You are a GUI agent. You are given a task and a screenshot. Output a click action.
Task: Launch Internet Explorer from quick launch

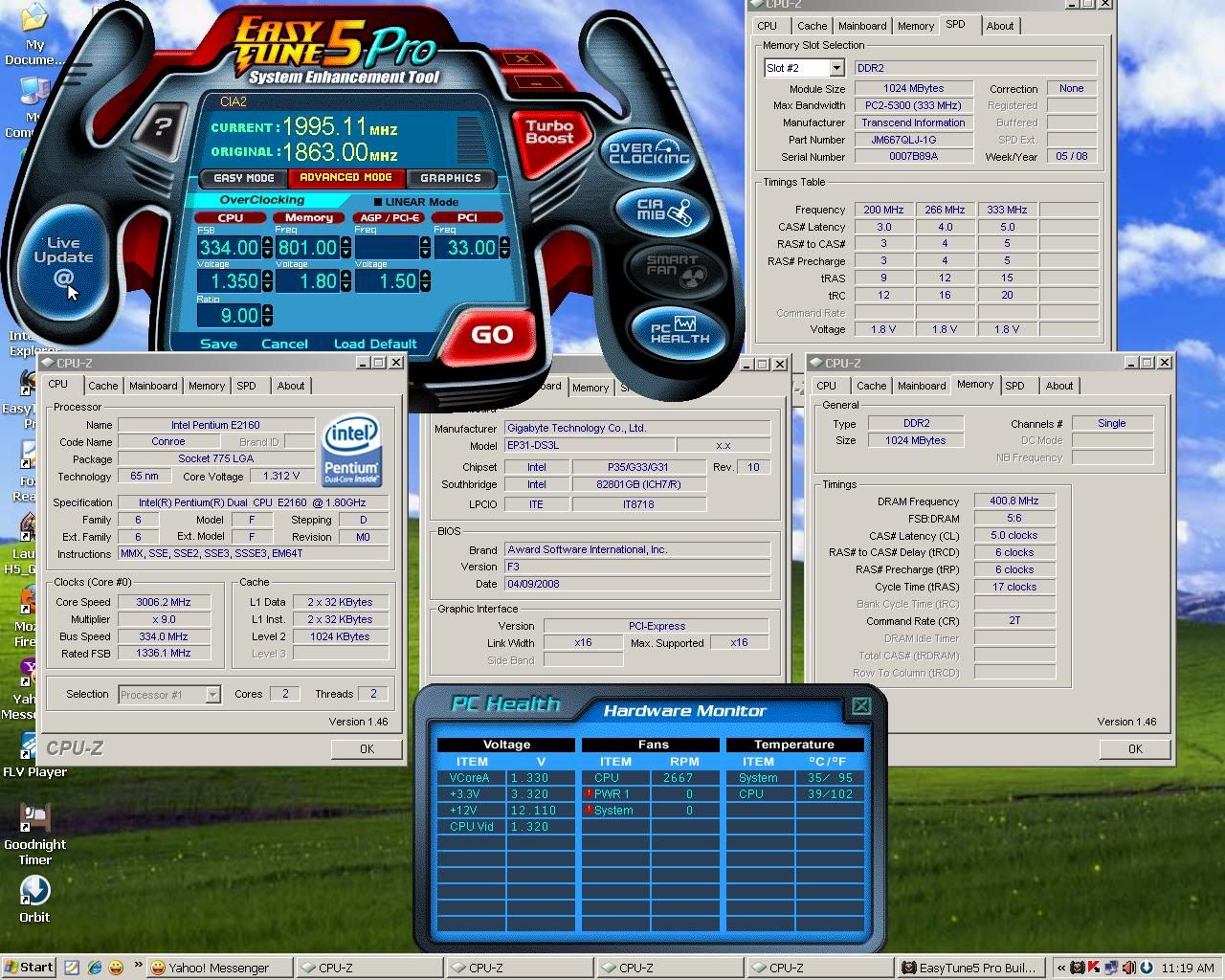coord(94,968)
